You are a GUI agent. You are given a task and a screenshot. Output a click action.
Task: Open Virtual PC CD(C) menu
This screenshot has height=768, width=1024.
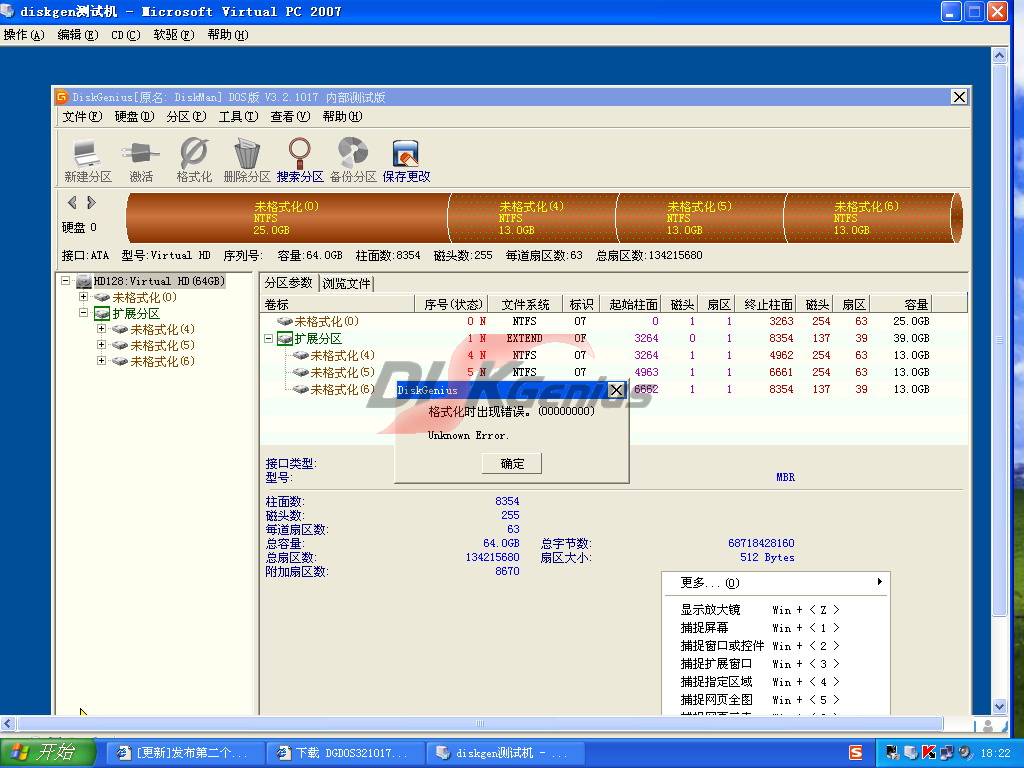point(126,35)
